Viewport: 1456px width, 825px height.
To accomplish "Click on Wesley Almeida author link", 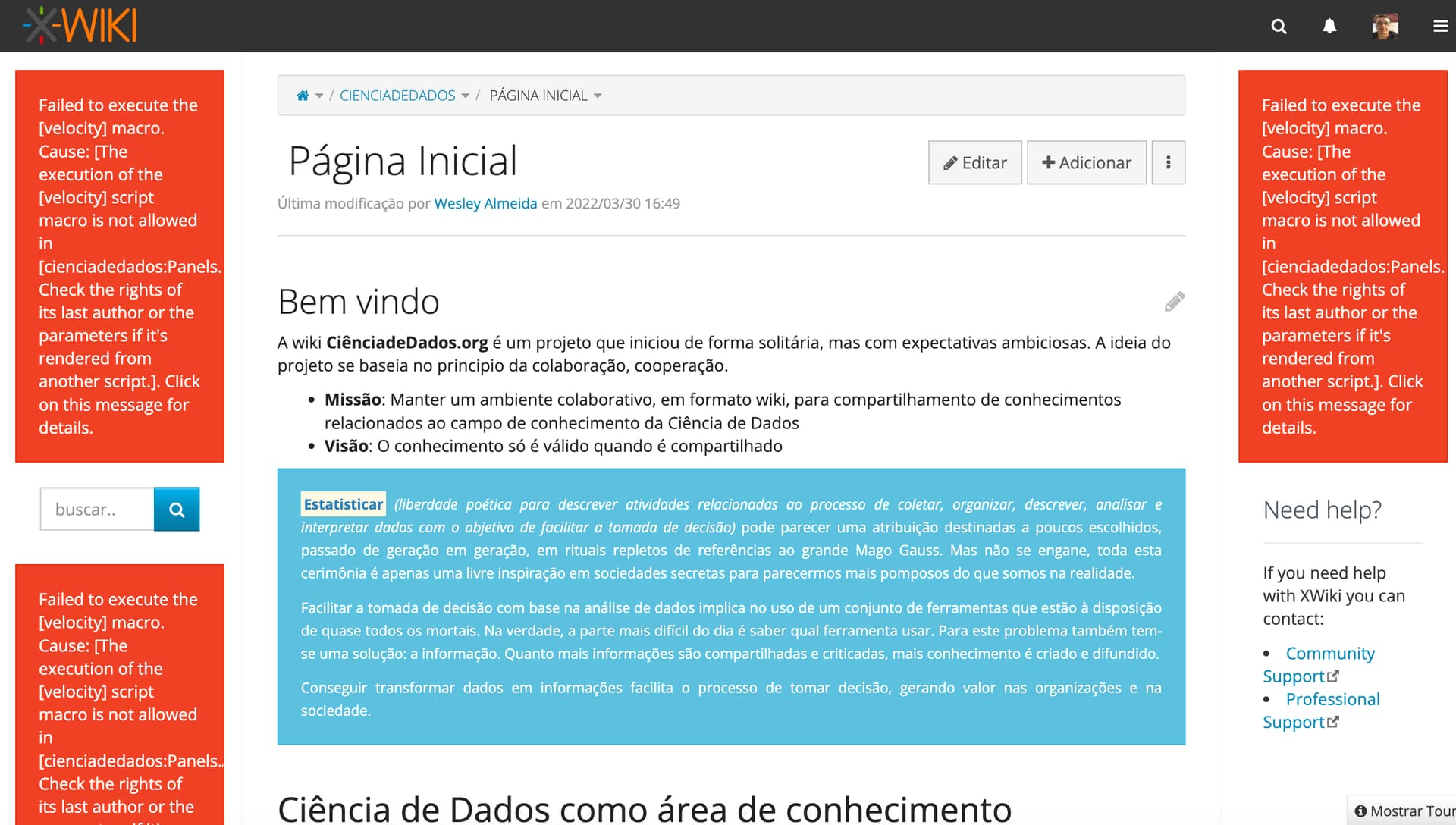I will coord(485,203).
